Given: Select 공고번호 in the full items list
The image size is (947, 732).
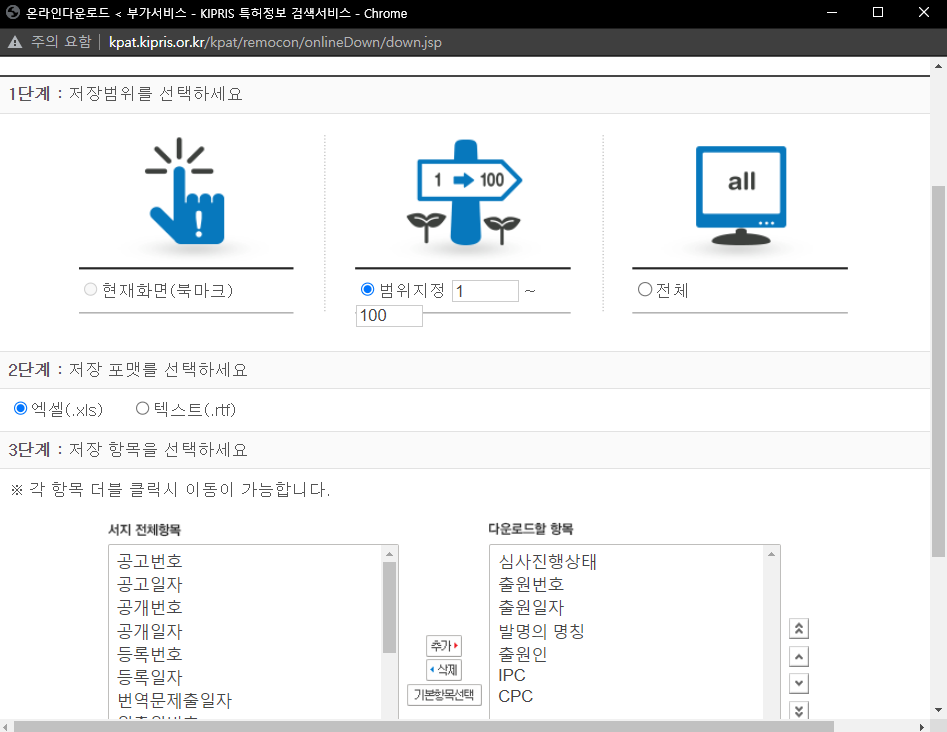Looking at the screenshot, I should pyautogui.click(x=149, y=561).
